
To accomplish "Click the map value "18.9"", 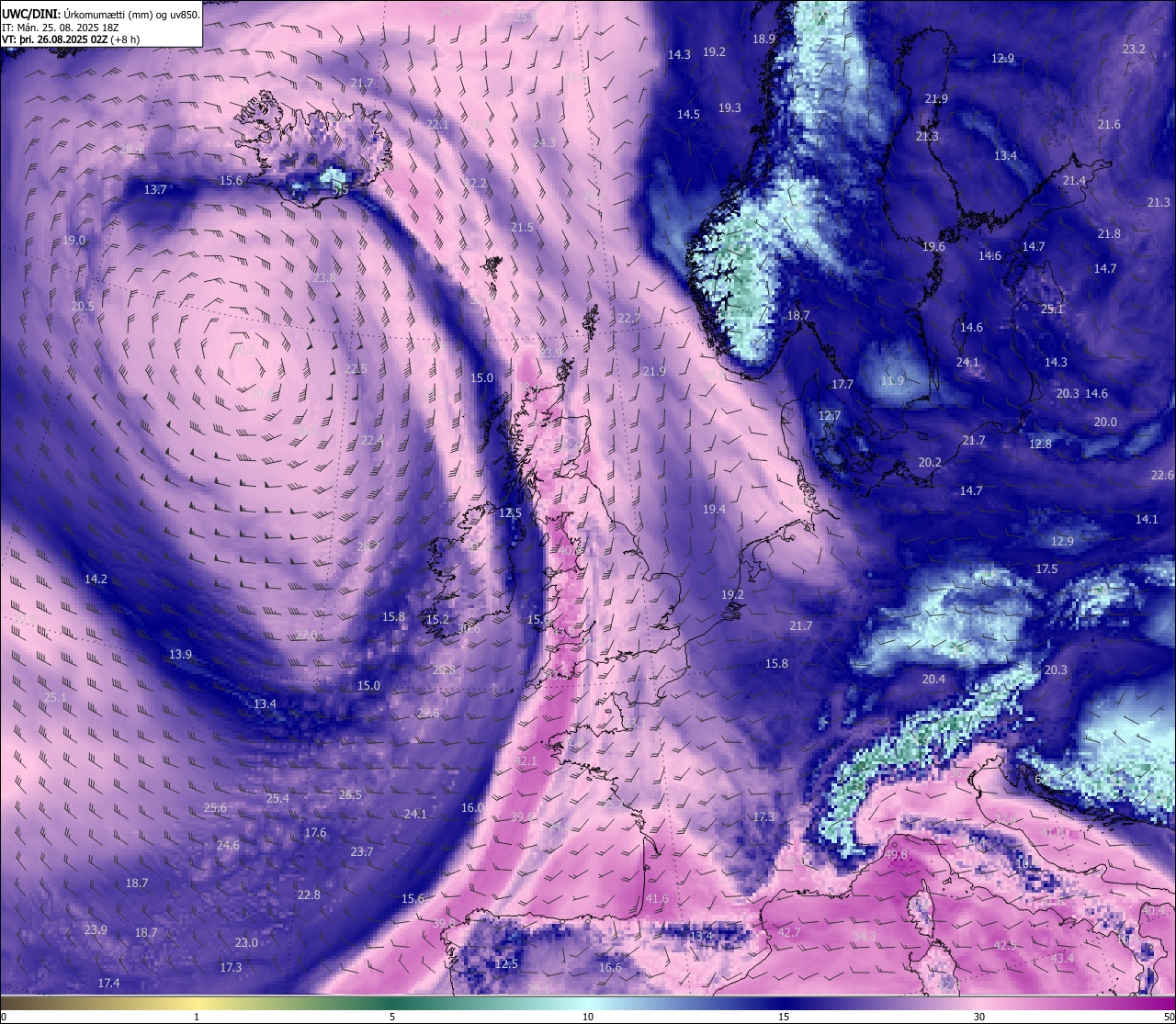I will coord(764,39).
